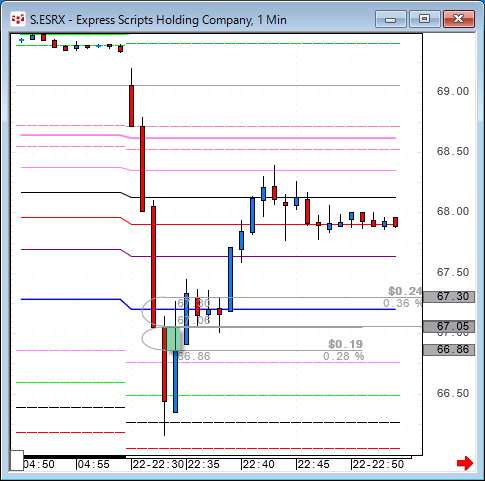Click the 22-22:50 time axis label
The width and height of the screenshot is (485, 481).
[x=378, y=464]
